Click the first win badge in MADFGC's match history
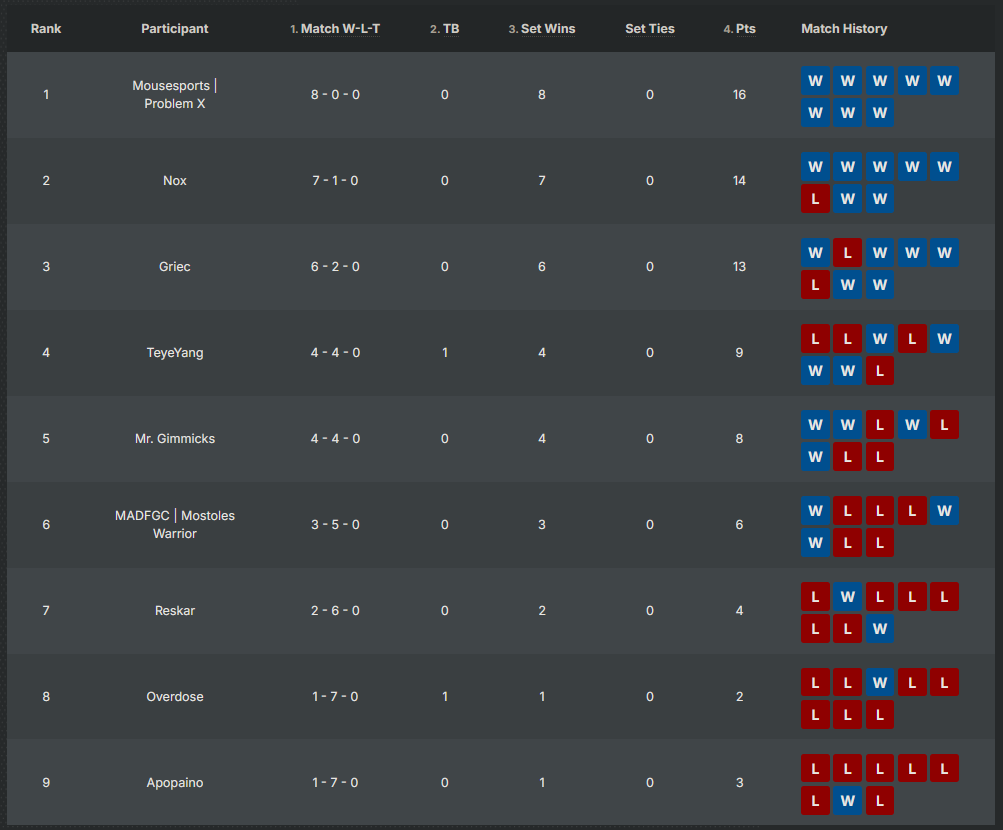Viewport: 1003px width, 830px height. (815, 511)
